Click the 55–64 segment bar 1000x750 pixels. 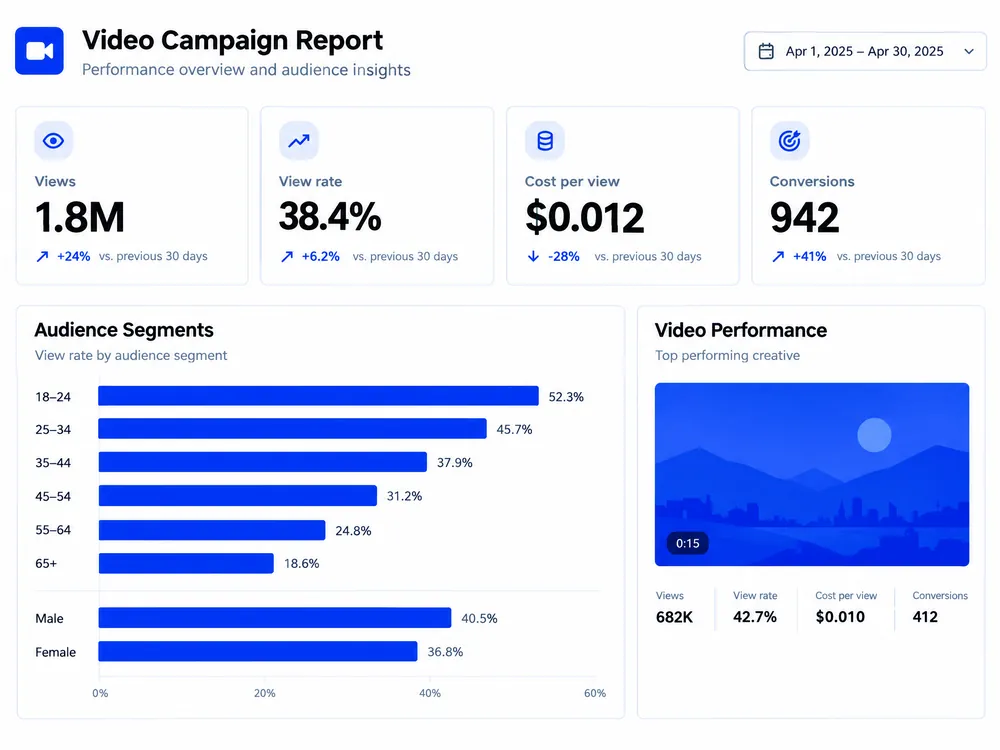coord(212,530)
